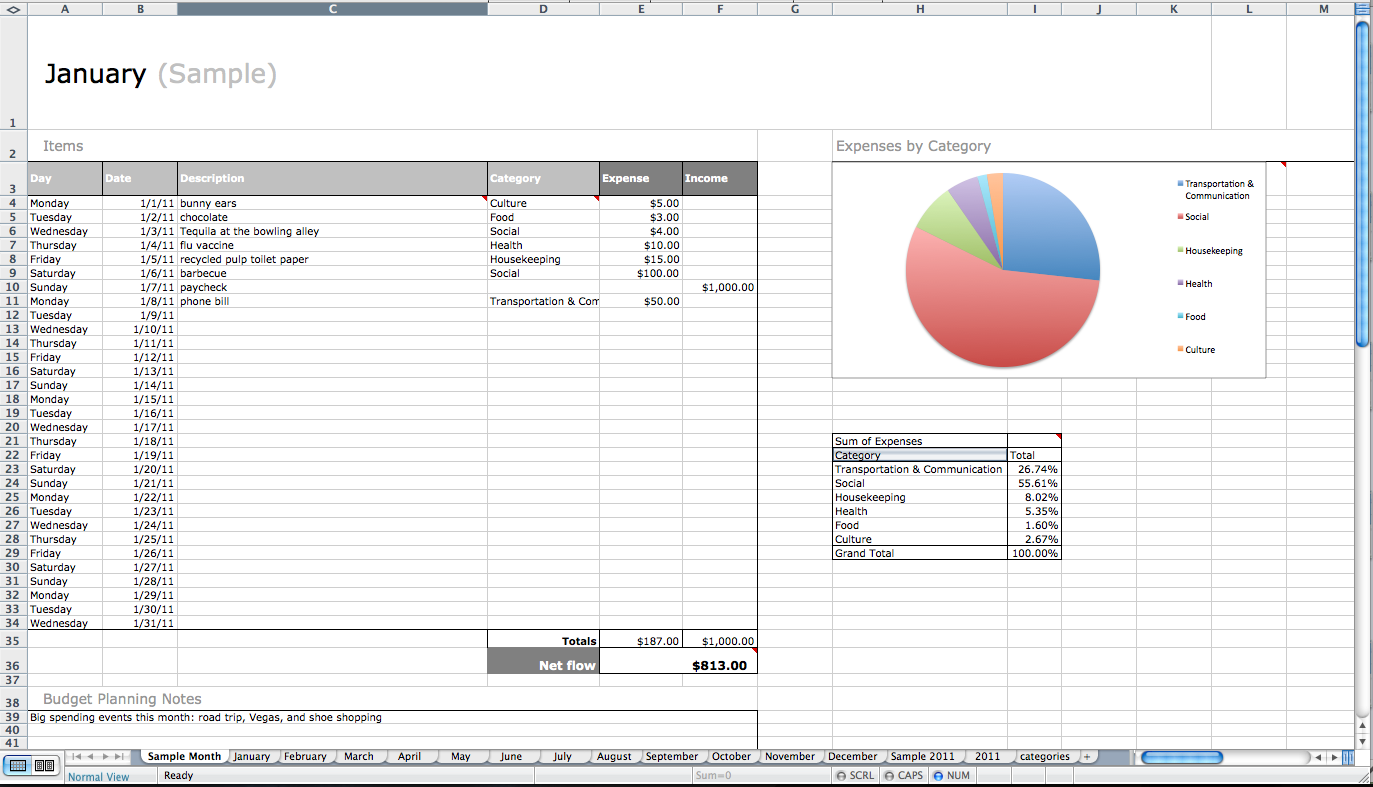Screen dimensions: 1373x787
Task: Click the split box above the vertical scrollbar
Action: click(1360, 7)
